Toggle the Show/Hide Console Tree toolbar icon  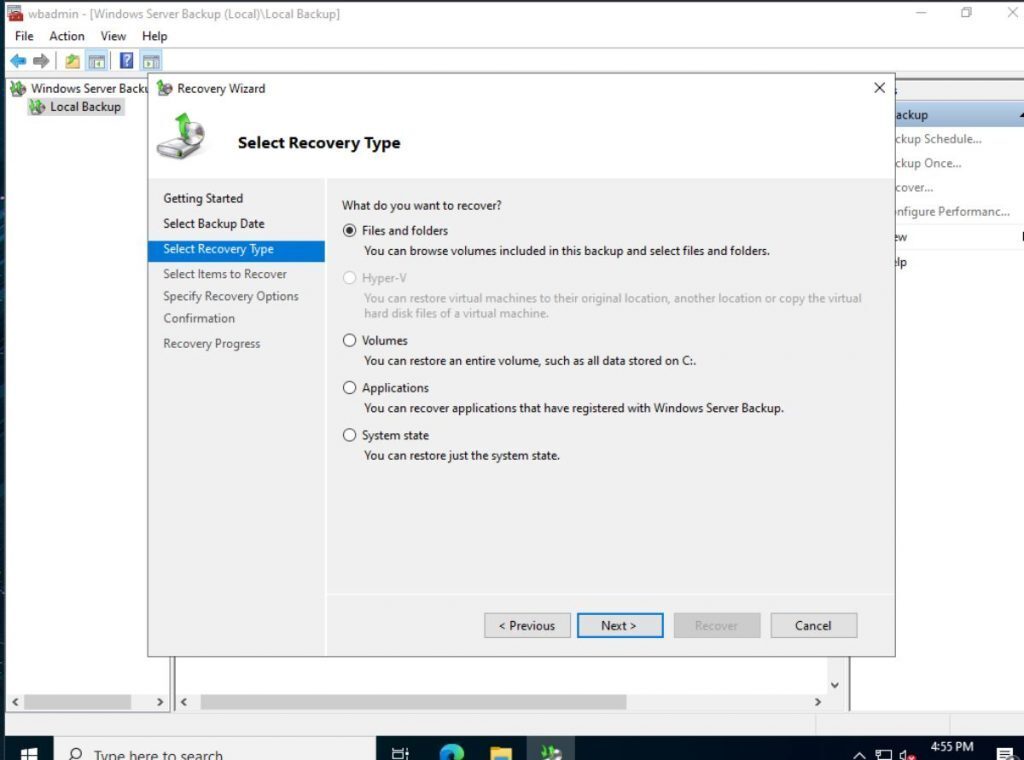pyautogui.click(x=96, y=60)
